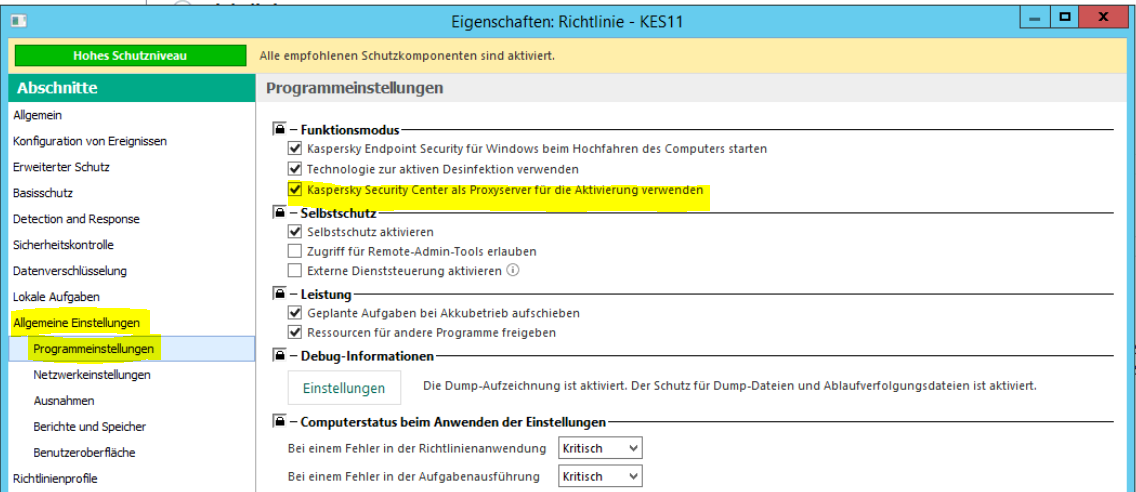Screen dimensions: 1136x492
Task: Toggle Geplante Aufgaben bei Akkubetrieb aufschieben
Action: pos(294,313)
